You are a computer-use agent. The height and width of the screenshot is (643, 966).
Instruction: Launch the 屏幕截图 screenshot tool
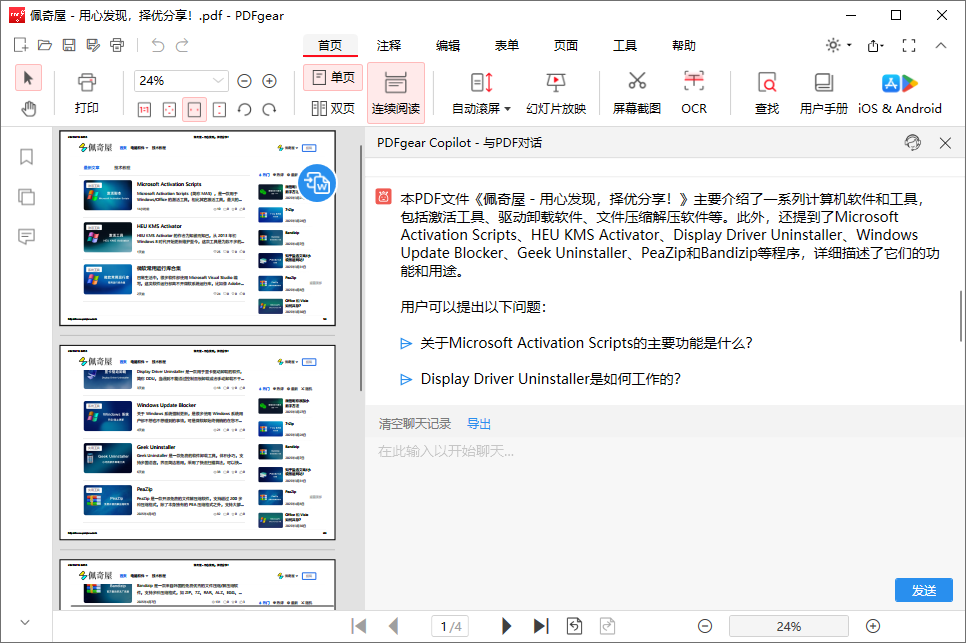coord(636,93)
